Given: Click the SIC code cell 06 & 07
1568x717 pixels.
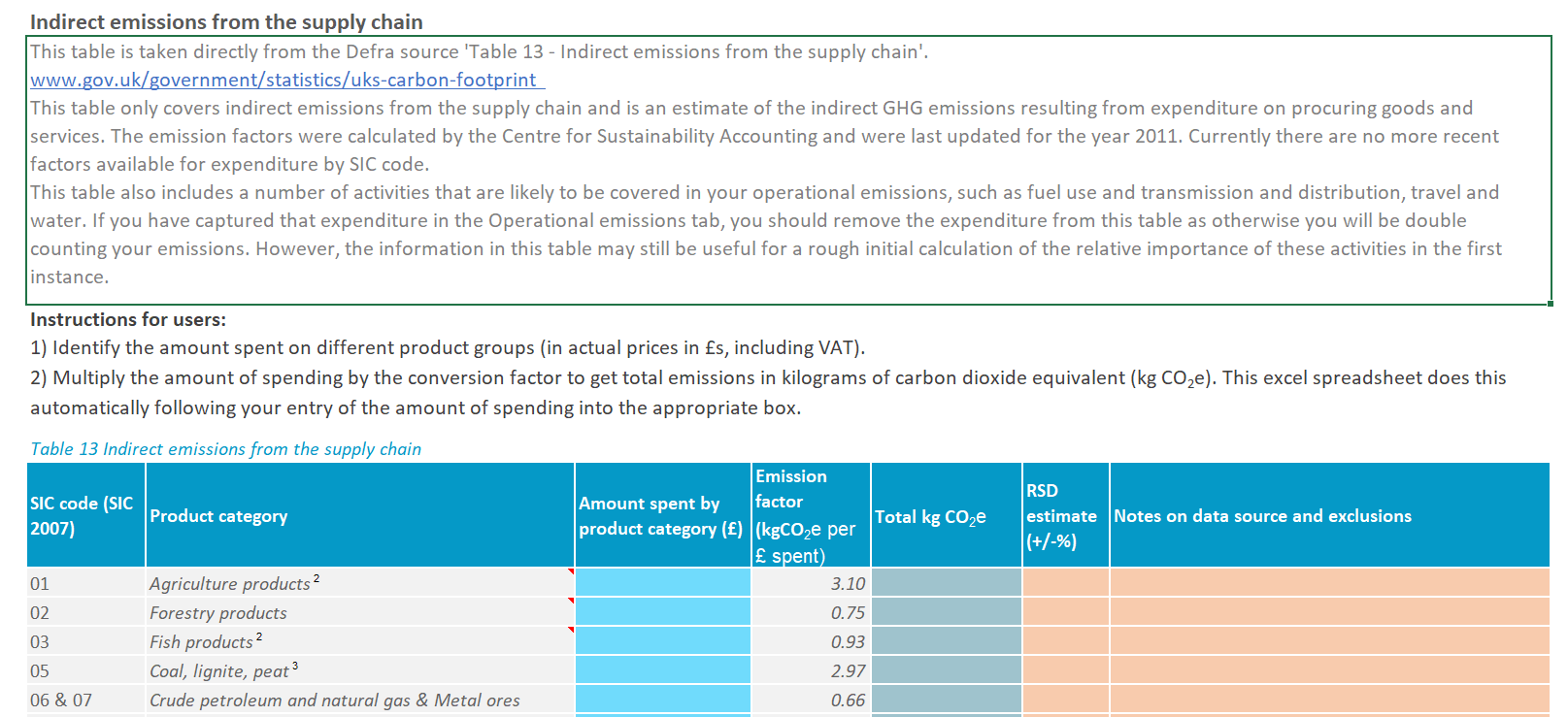Looking at the screenshot, I should coord(61,700).
